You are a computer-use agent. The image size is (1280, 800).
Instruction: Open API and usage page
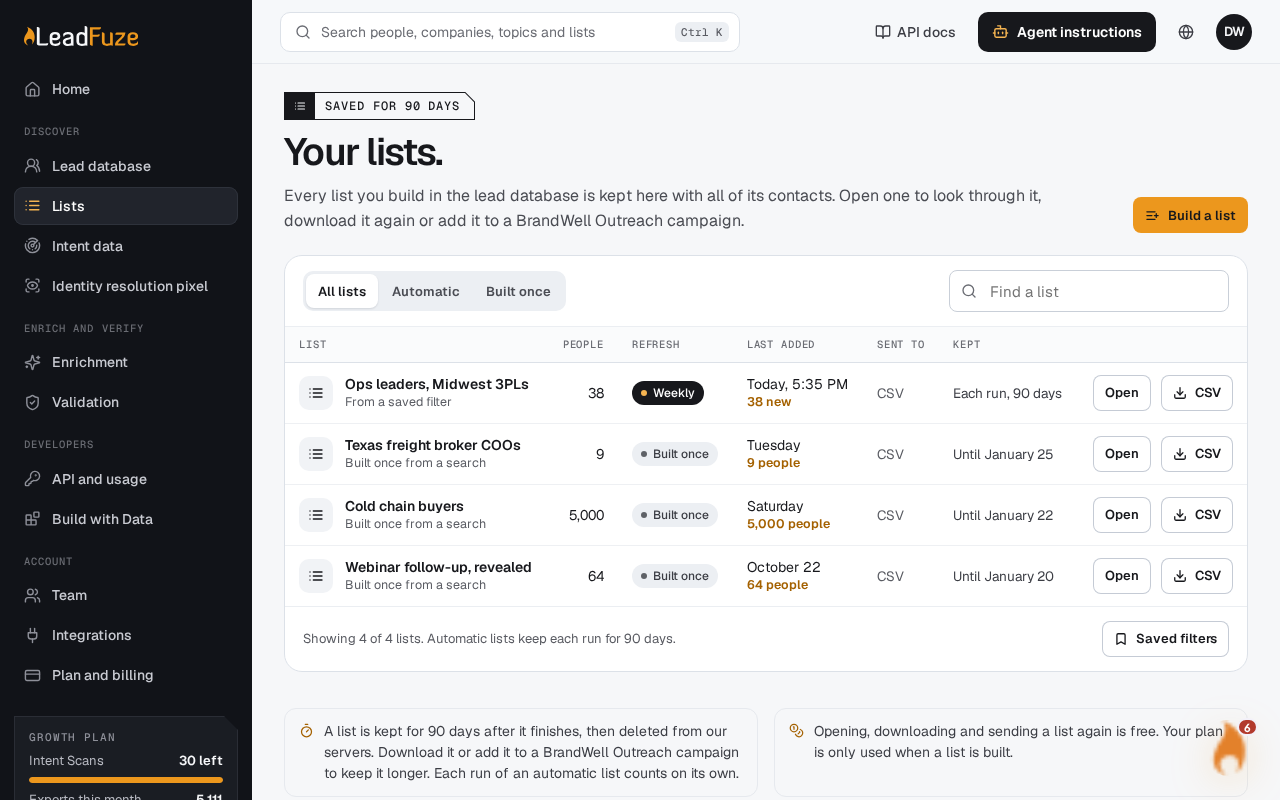click(x=126, y=479)
